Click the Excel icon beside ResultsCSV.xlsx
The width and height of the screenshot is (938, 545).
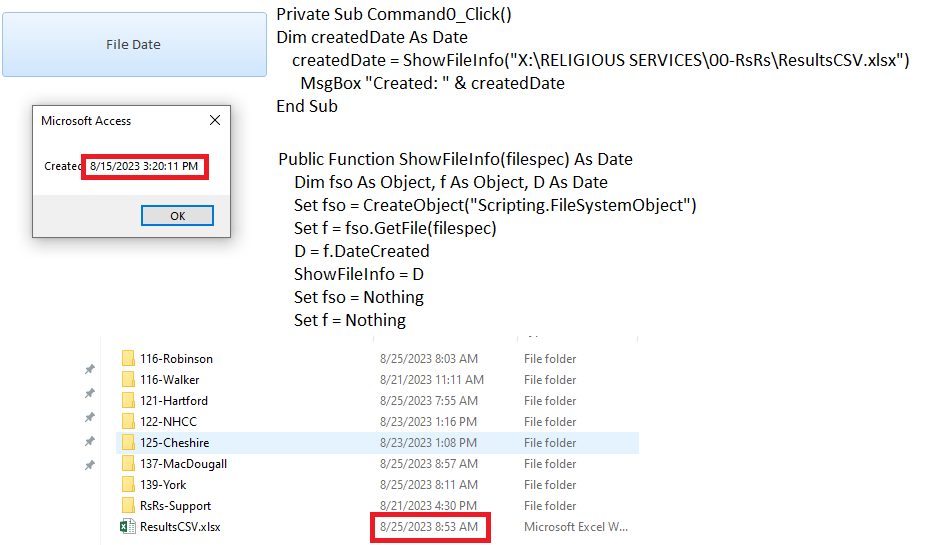point(127,527)
